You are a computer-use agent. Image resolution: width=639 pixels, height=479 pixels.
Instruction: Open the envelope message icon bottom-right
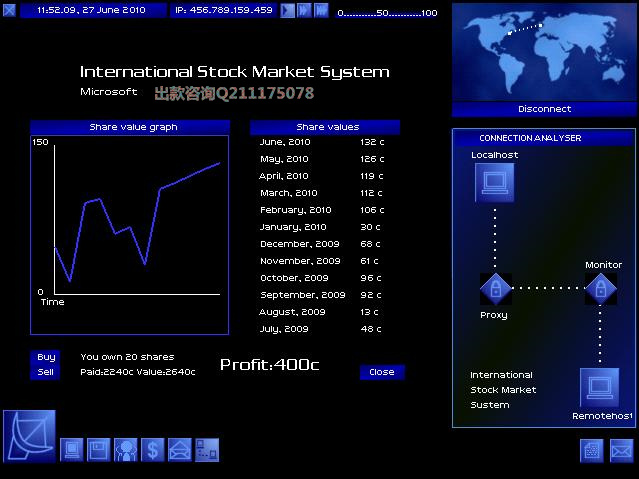coord(622,451)
